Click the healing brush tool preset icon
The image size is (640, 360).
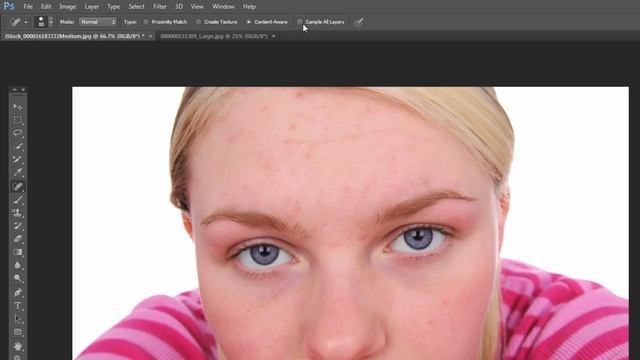pyautogui.click(x=16, y=22)
